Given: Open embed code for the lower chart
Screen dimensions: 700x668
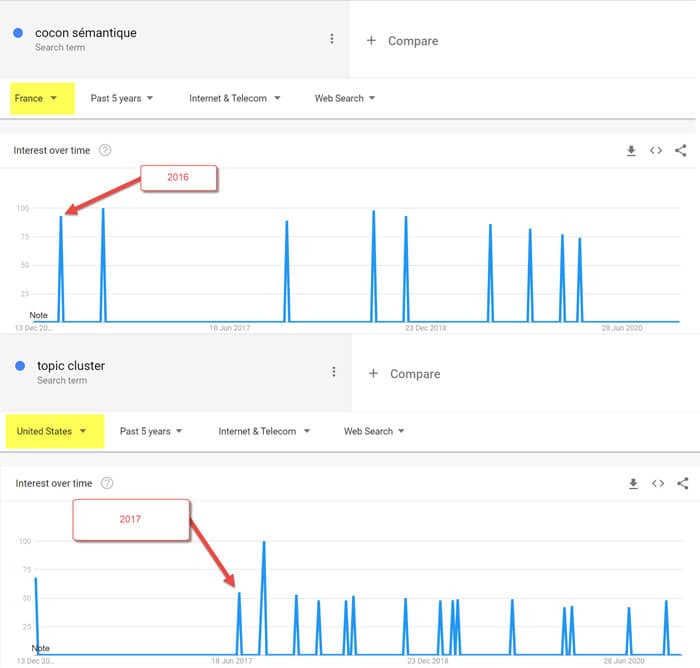Looking at the screenshot, I should [658, 484].
